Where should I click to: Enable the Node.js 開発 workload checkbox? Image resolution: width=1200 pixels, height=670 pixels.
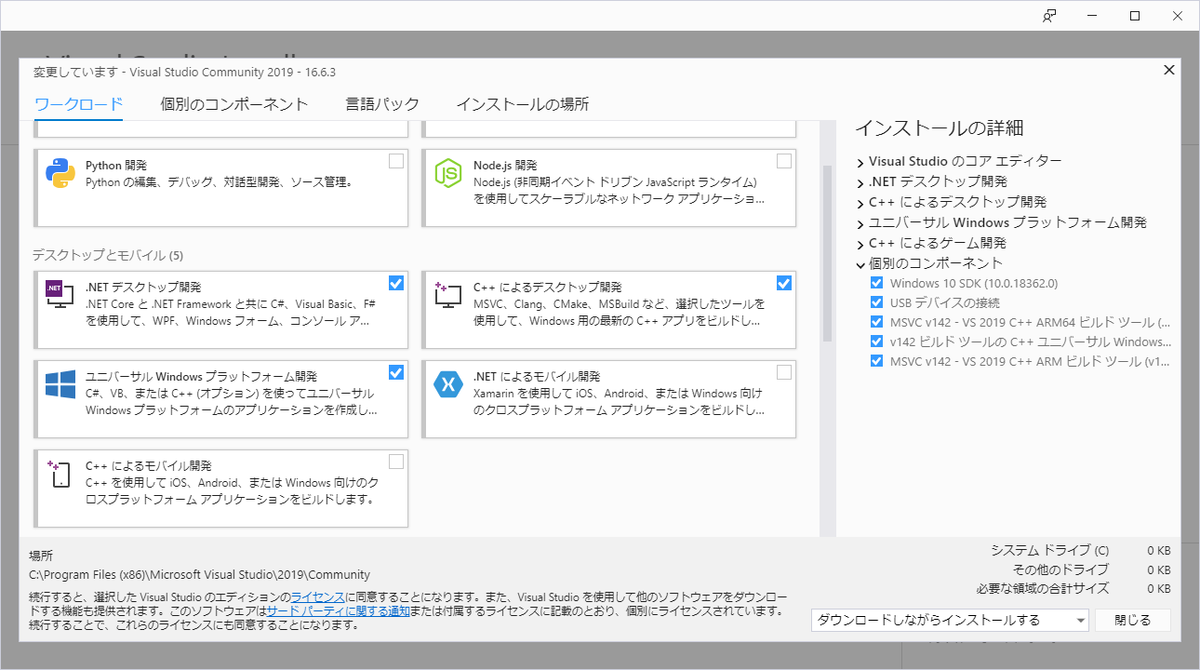pyautogui.click(x=785, y=160)
